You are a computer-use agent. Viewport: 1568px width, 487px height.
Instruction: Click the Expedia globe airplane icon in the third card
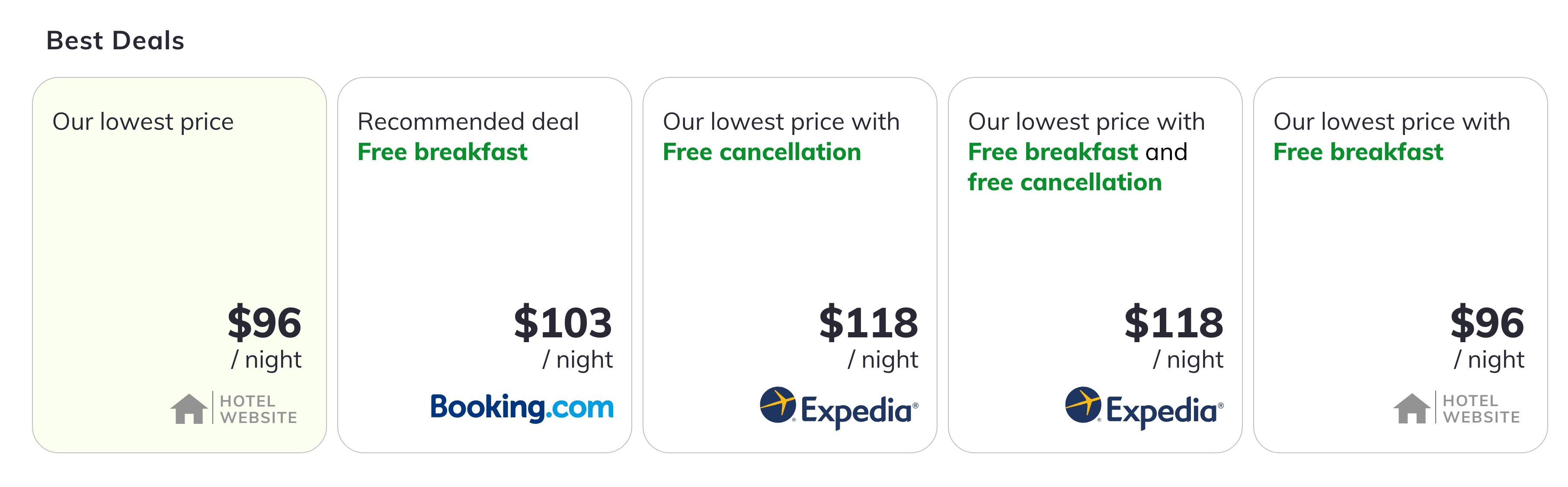pyautogui.click(x=778, y=404)
